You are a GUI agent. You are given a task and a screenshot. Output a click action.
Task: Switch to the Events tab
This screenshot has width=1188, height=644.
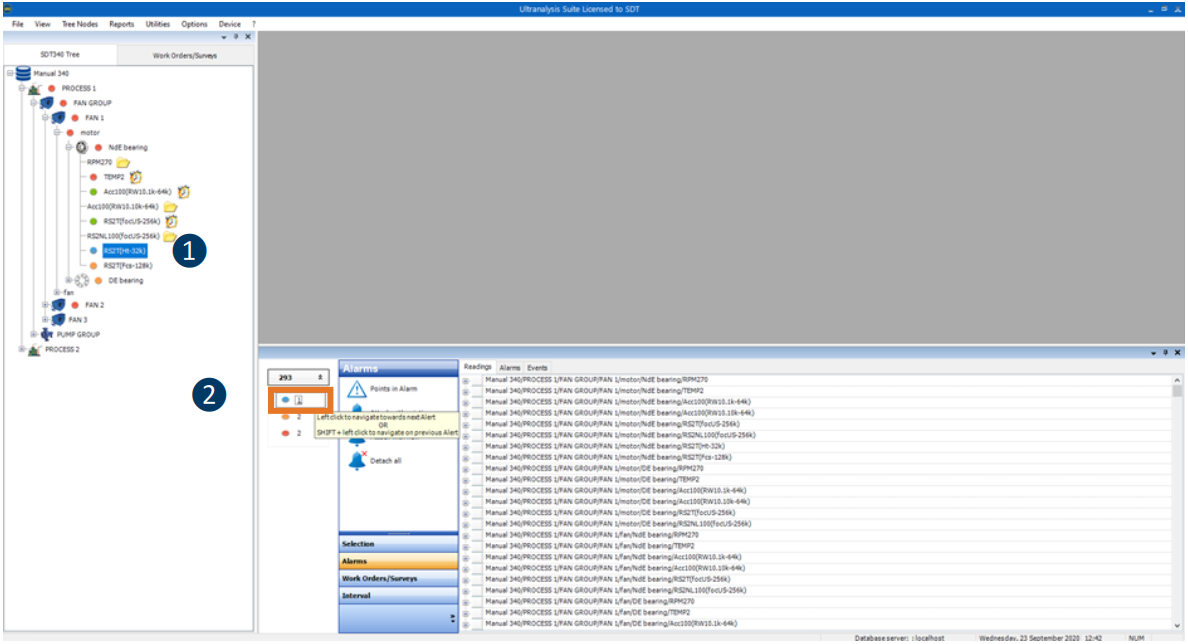coord(537,368)
